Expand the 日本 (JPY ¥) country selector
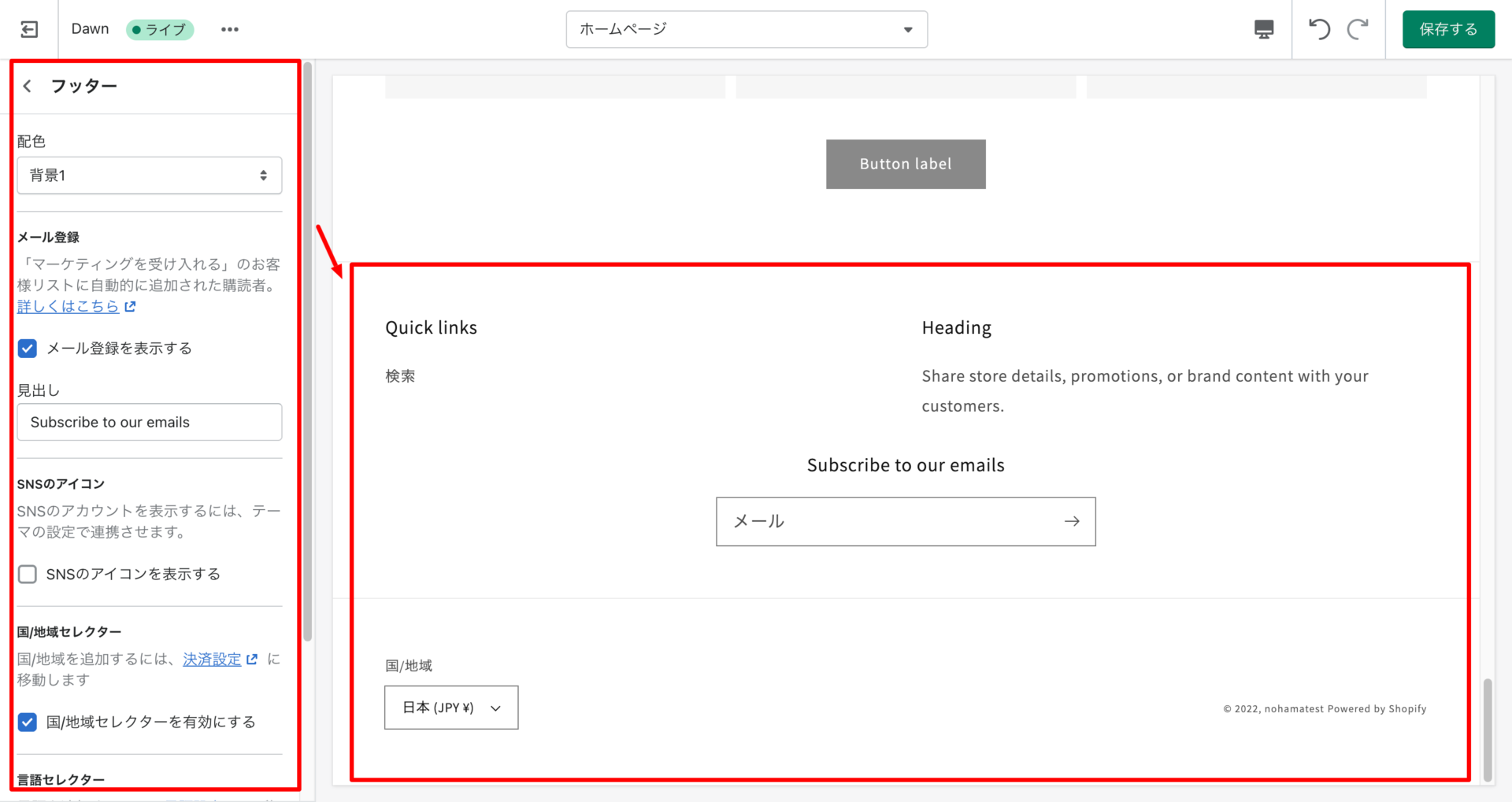The height and width of the screenshot is (802, 1512). click(x=451, y=708)
